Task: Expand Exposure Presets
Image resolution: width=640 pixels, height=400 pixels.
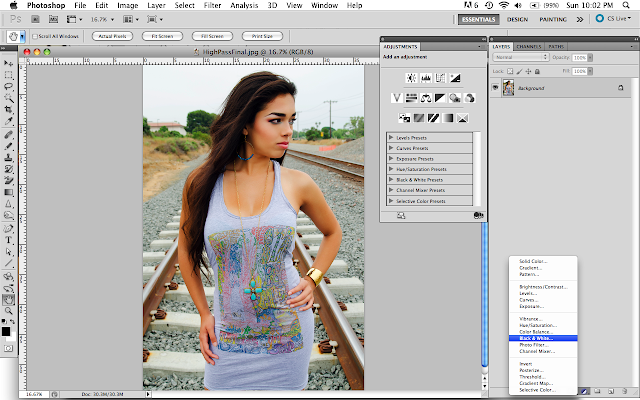Action: (x=391, y=158)
